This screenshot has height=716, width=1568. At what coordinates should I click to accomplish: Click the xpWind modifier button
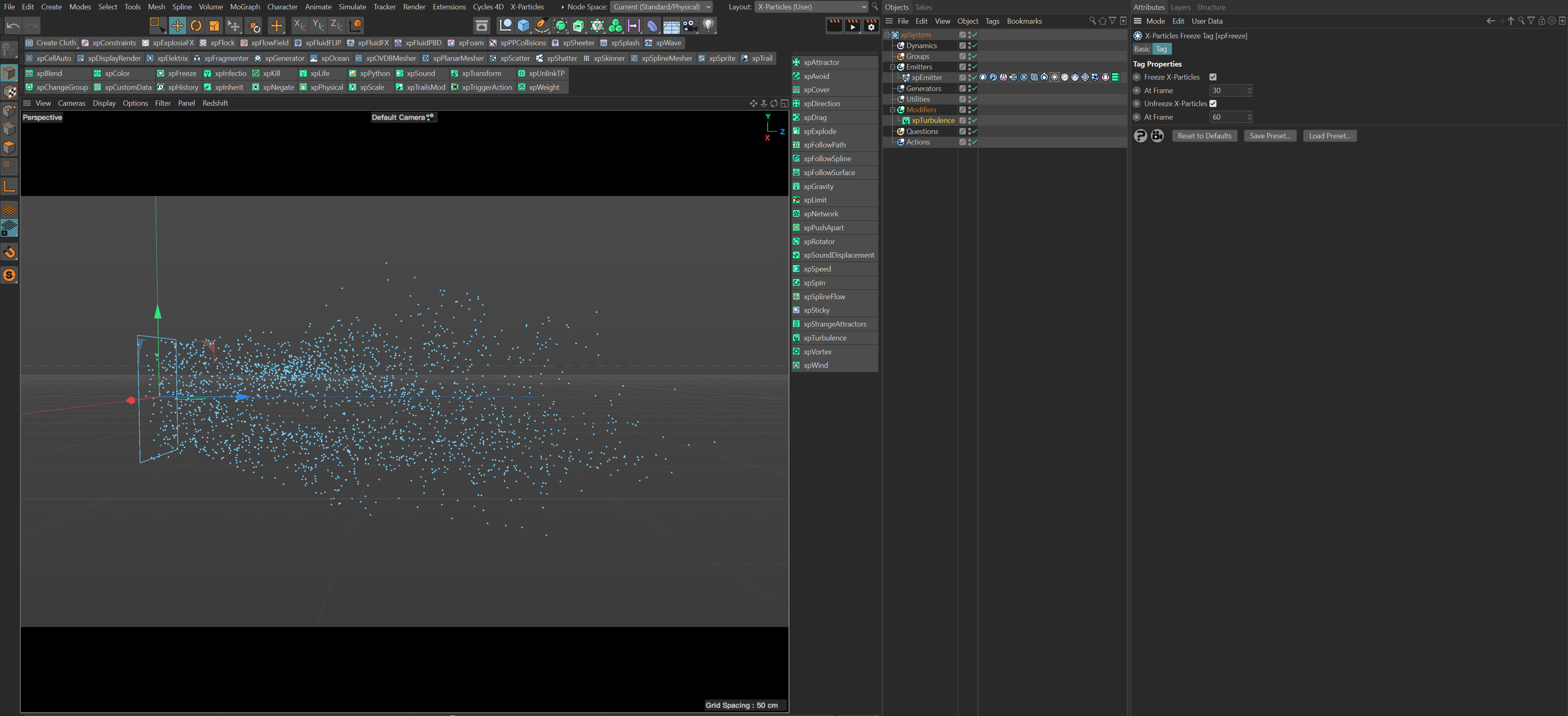click(835, 366)
